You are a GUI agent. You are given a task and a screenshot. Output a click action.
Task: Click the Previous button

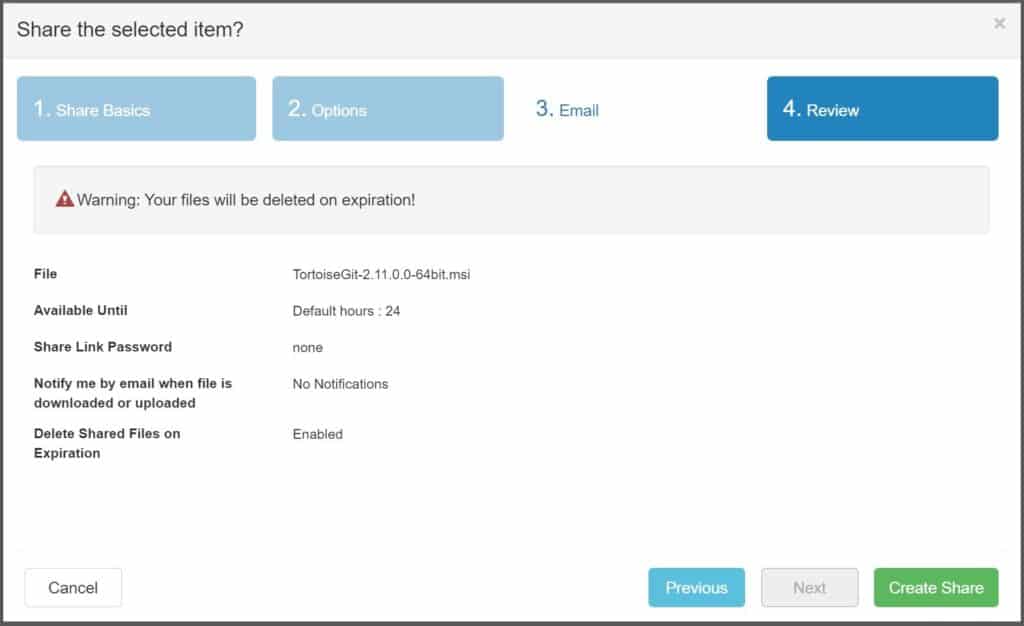696,588
